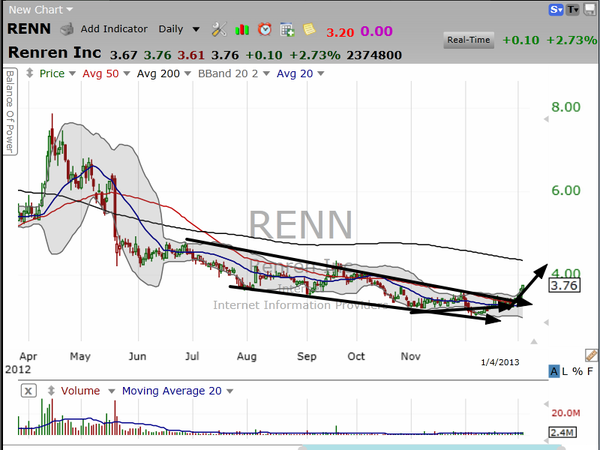This screenshot has height=450, width=600.
Task: Open the New Chart dropdown menu
Action: pyautogui.click(x=41, y=10)
